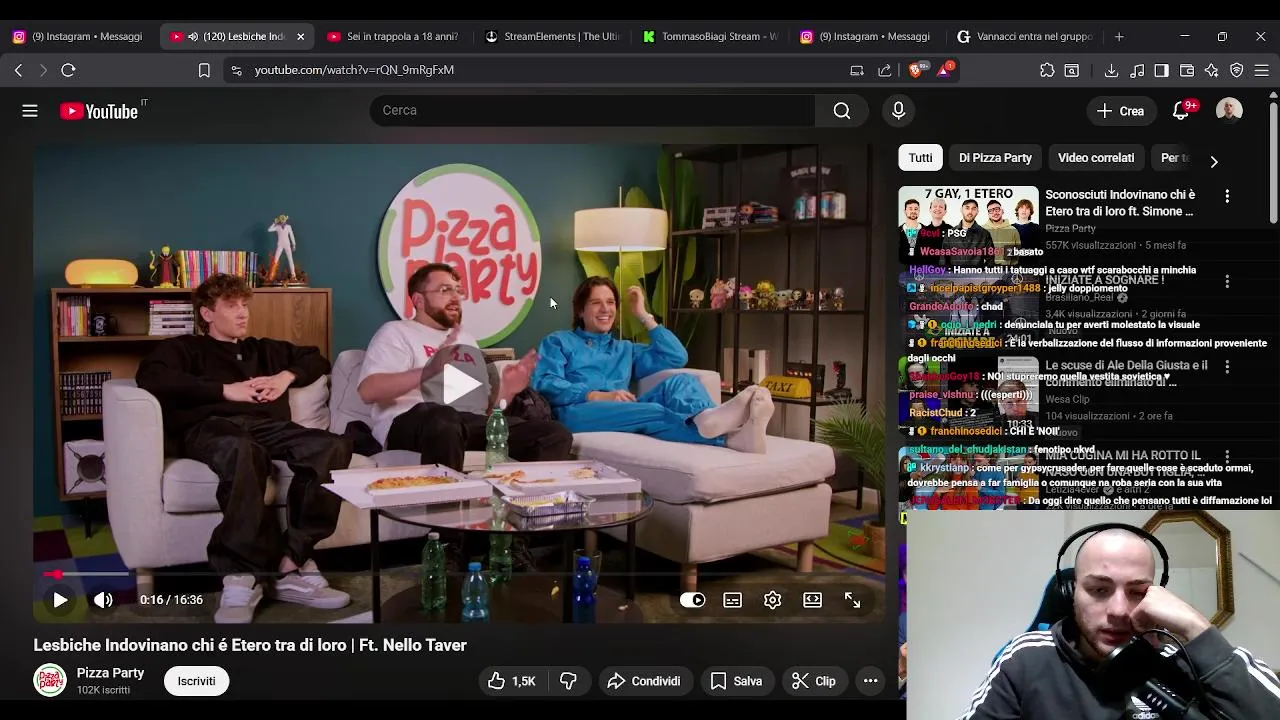
Task: Open options menu for 'Sconosciuti Indovinano' video
Action: point(1227,197)
